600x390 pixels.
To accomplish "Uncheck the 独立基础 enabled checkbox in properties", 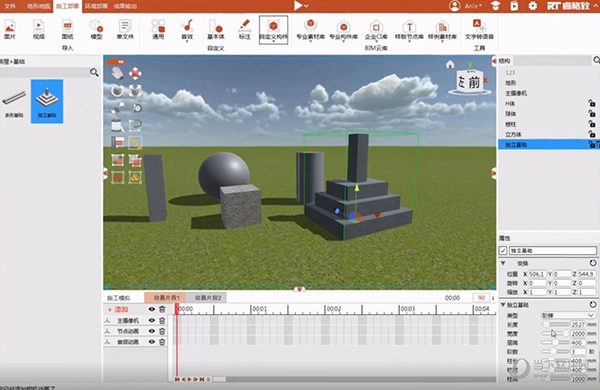I will pos(503,251).
